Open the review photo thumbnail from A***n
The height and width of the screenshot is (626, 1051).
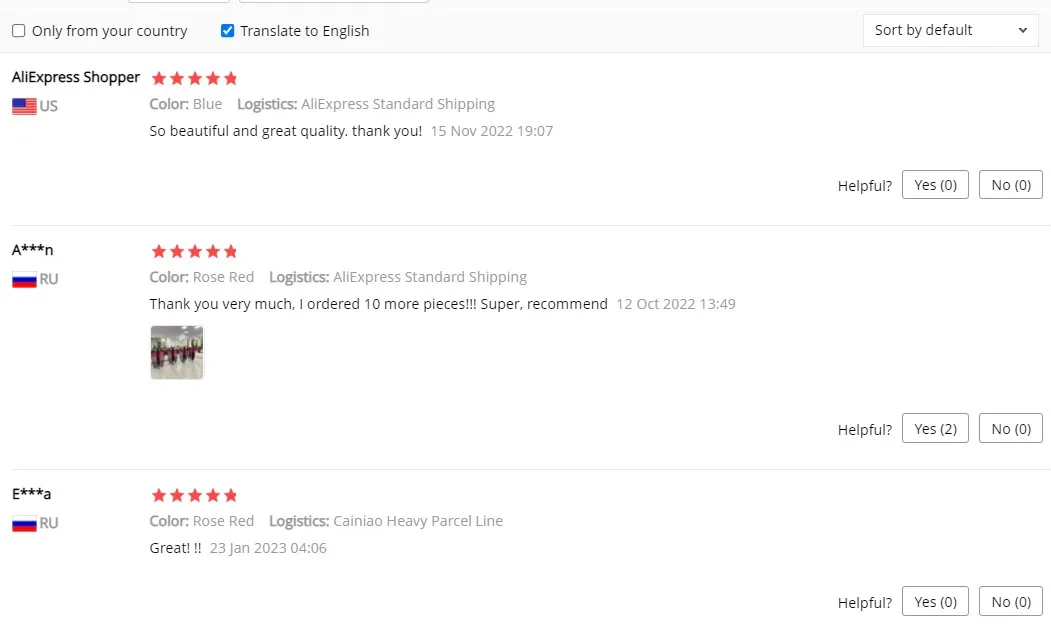[177, 353]
